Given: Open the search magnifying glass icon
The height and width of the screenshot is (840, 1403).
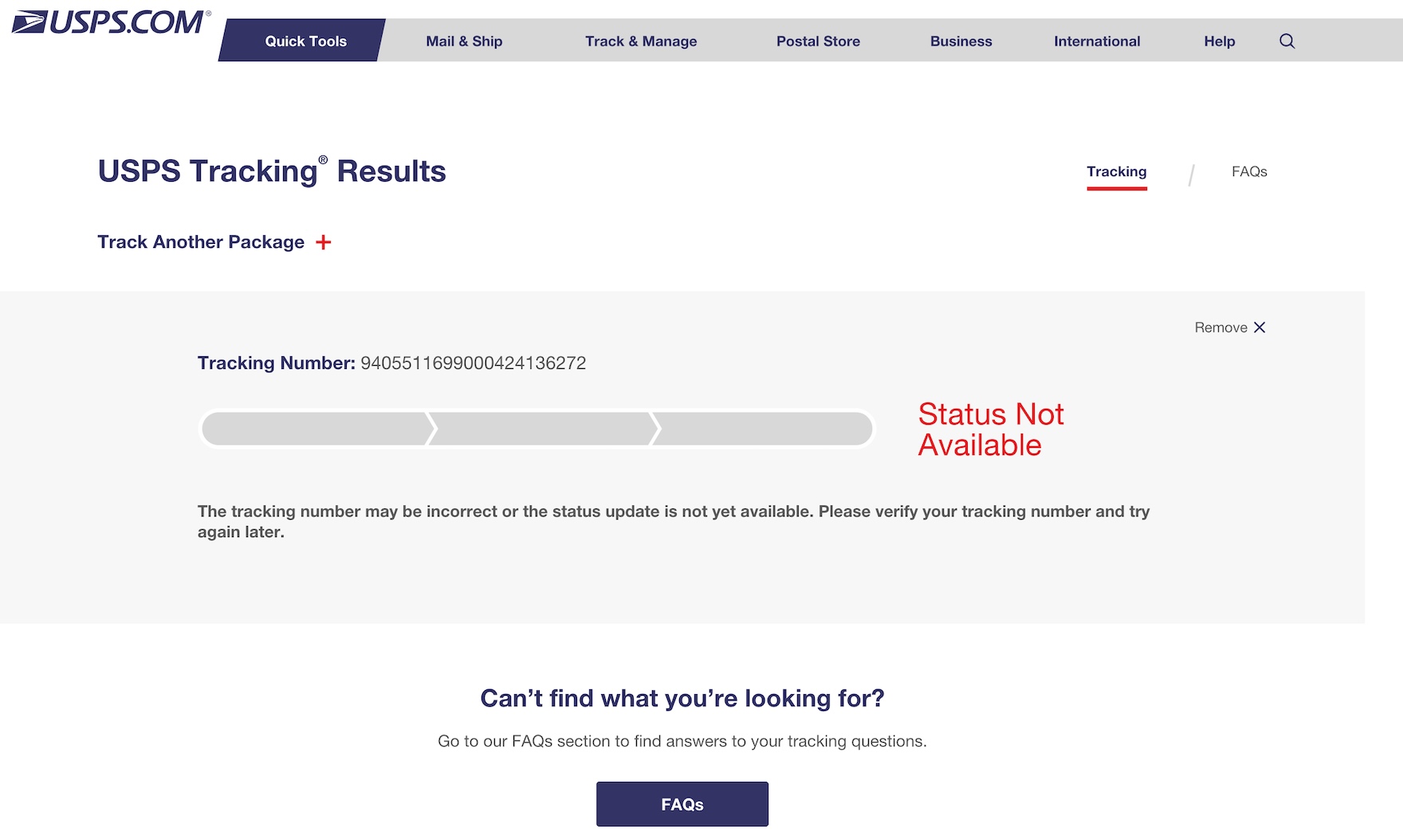Looking at the screenshot, I should [1287, 41].
